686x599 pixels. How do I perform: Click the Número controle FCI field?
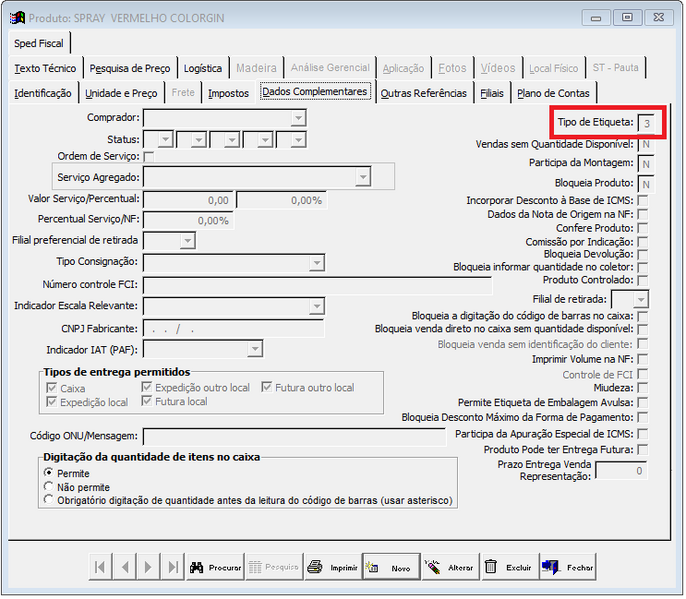(x=317, y=285)
